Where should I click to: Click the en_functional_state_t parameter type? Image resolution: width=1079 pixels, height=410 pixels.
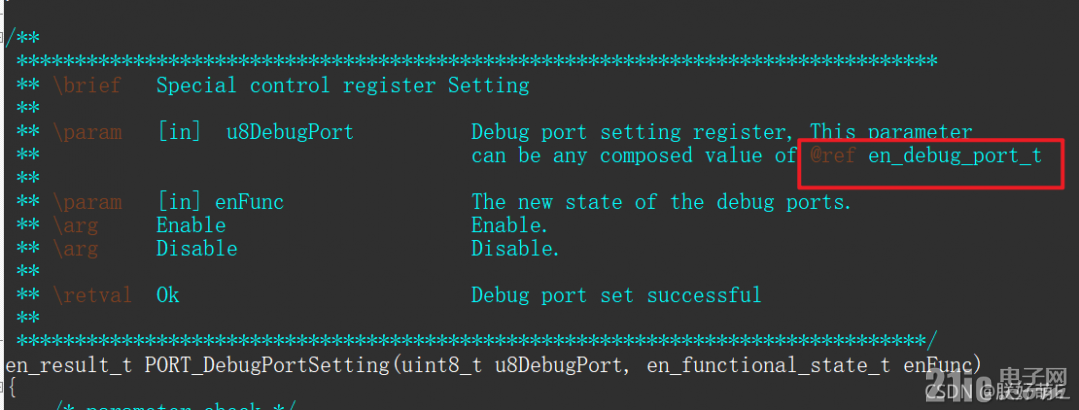click(768, 365)
